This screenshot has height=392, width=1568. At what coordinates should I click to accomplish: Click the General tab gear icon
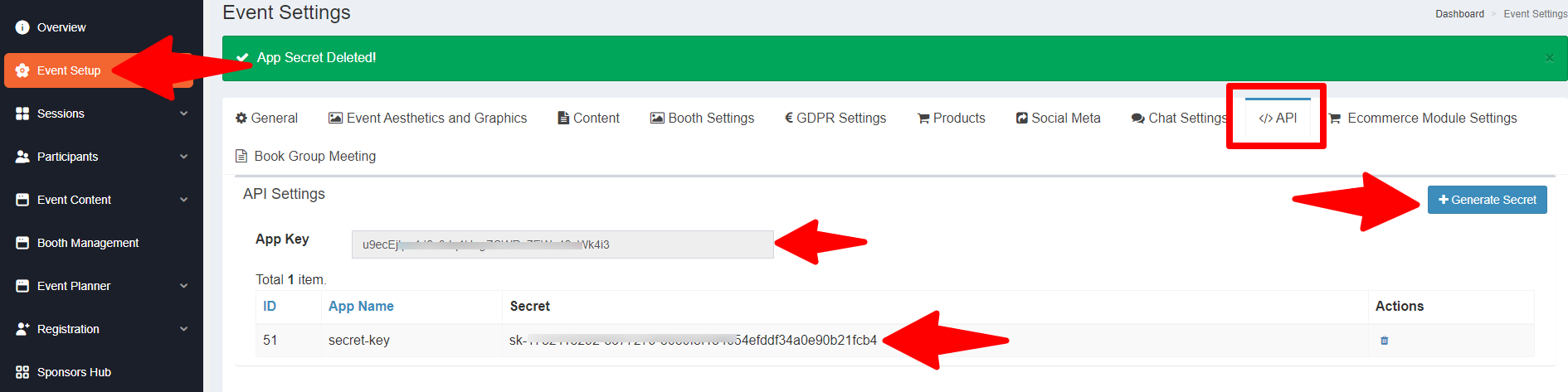[241, 119]
